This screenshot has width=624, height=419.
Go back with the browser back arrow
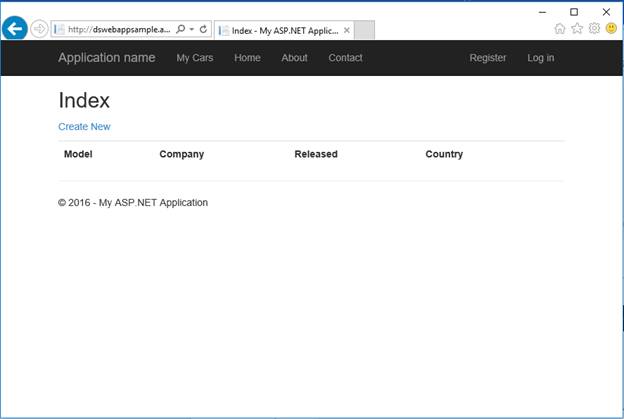[x=15, y=28]
